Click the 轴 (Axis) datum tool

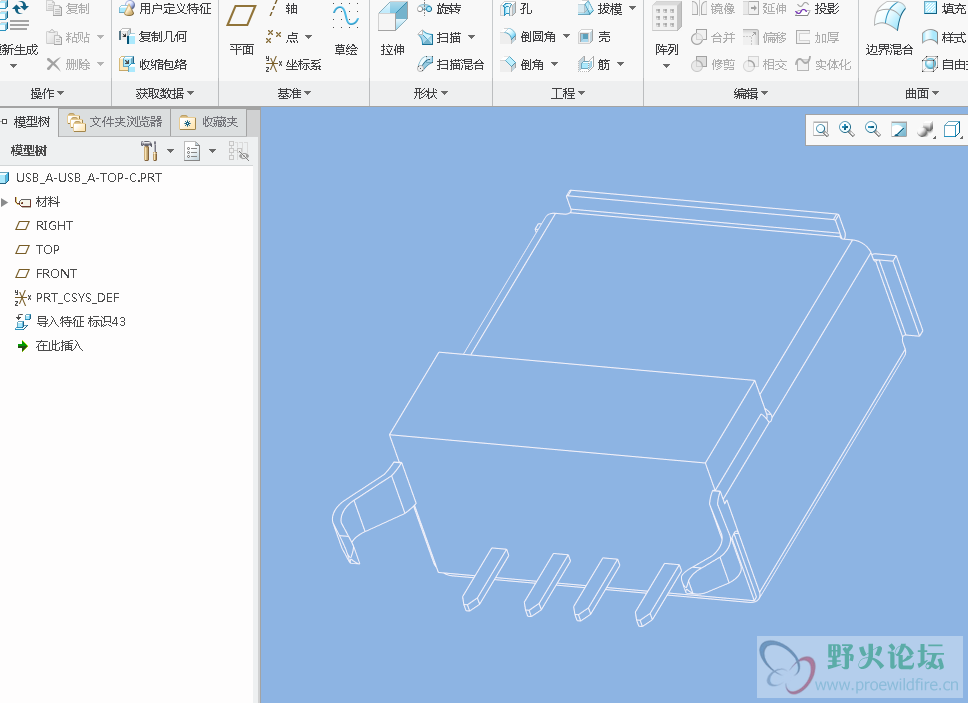pos(283,9)
